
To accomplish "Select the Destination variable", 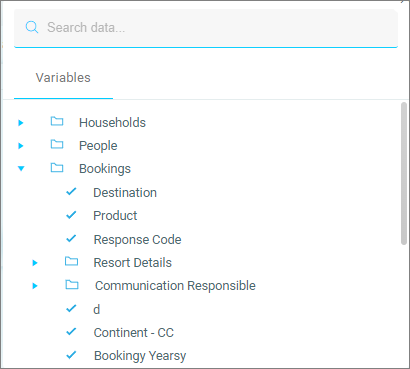I will 125,193.
